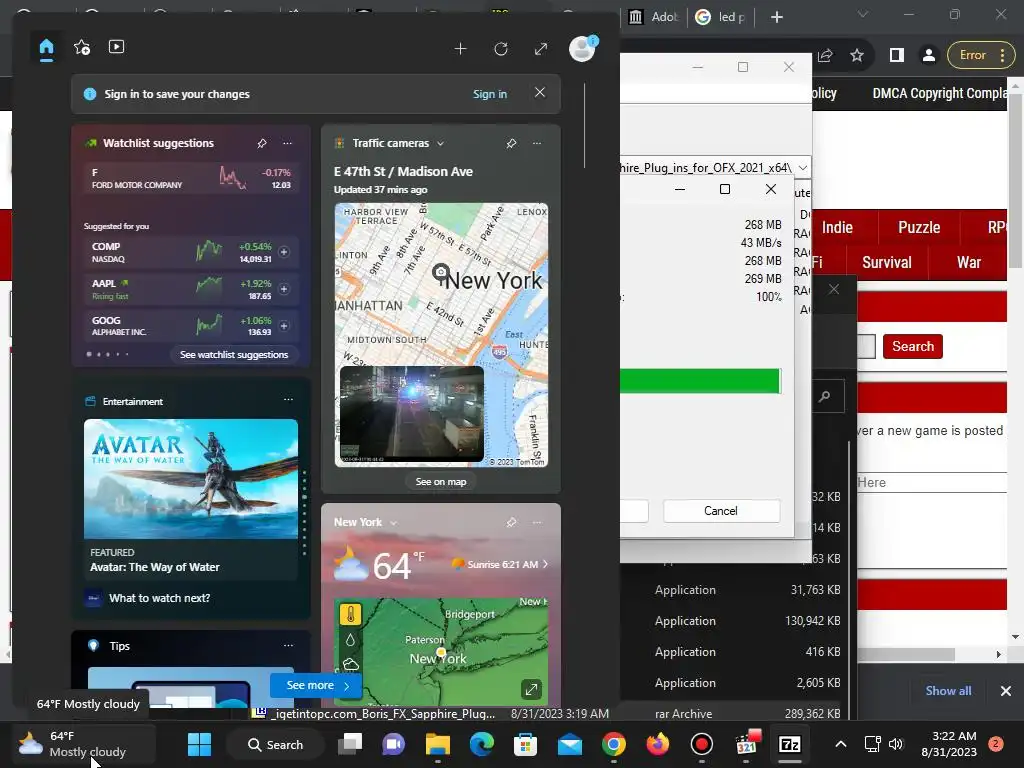Open more options for Entertainment widget

(x=288, y=400)
